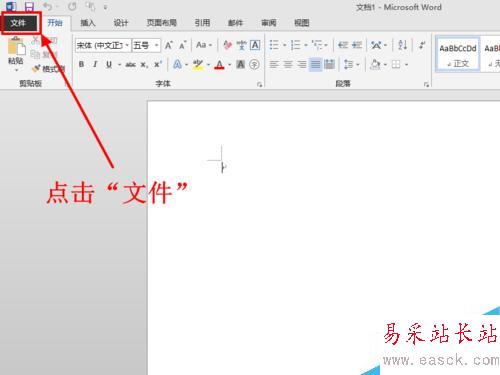Center align text

tap(288, 64)
